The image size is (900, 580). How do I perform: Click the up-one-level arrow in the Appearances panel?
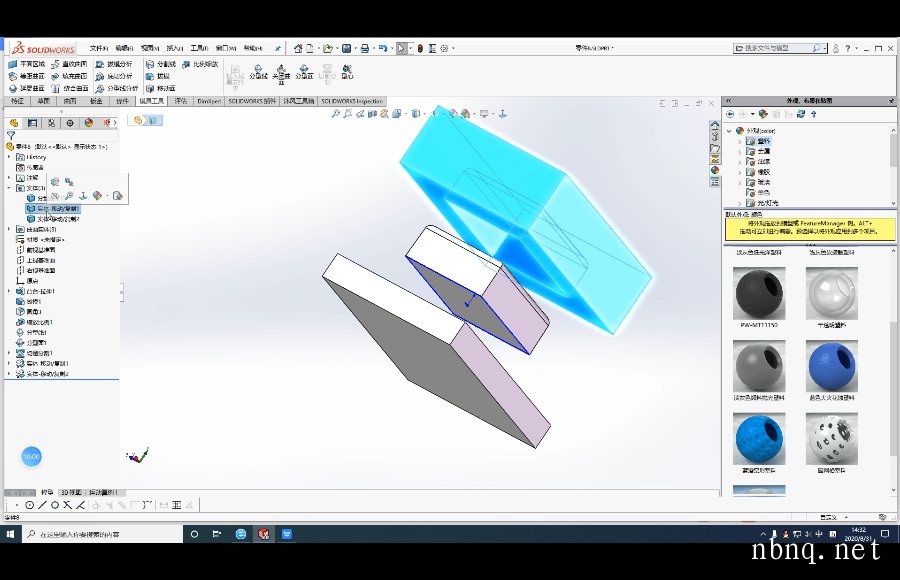pyautogui.click(x=813, y=114)
